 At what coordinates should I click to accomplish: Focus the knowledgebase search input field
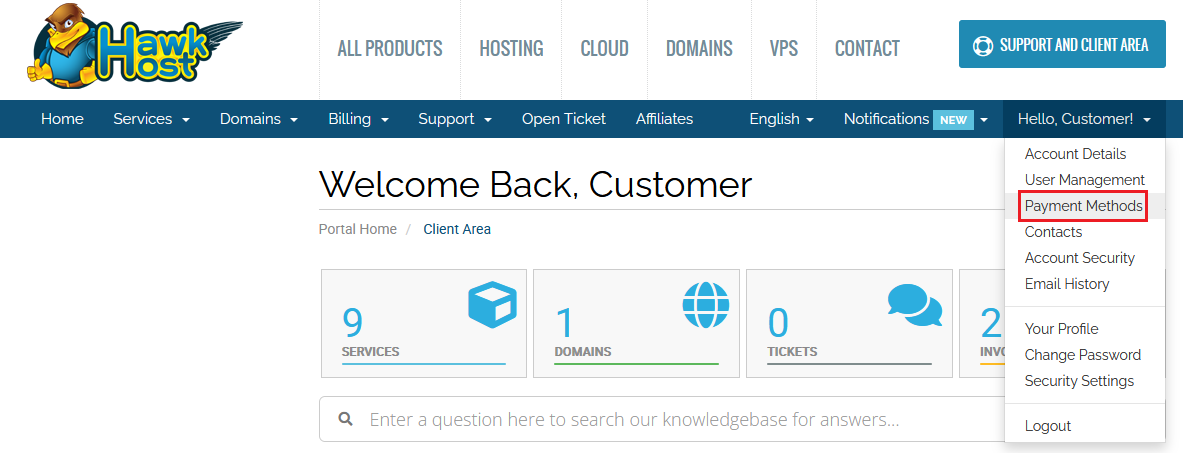coord(660,420)
